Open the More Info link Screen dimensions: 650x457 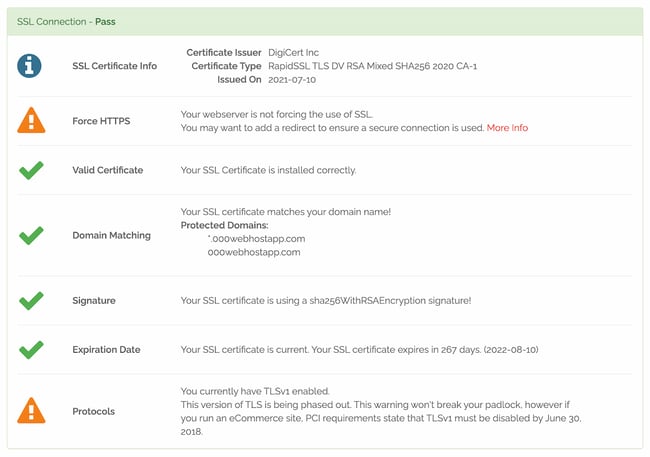507,128
